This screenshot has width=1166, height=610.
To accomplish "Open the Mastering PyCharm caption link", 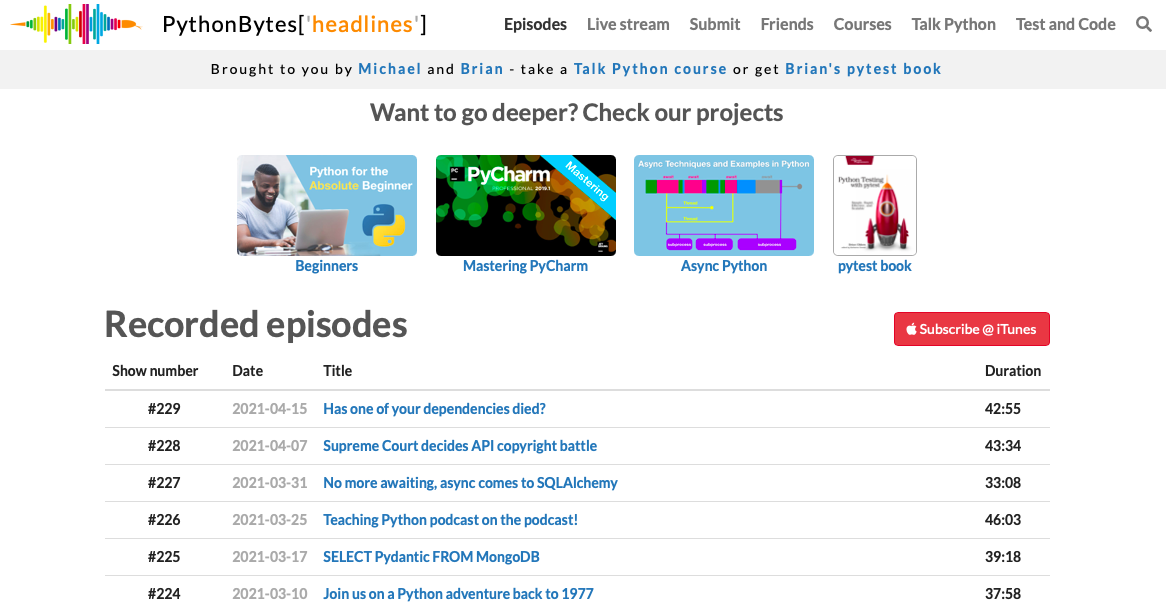I will tap(525, 266).
